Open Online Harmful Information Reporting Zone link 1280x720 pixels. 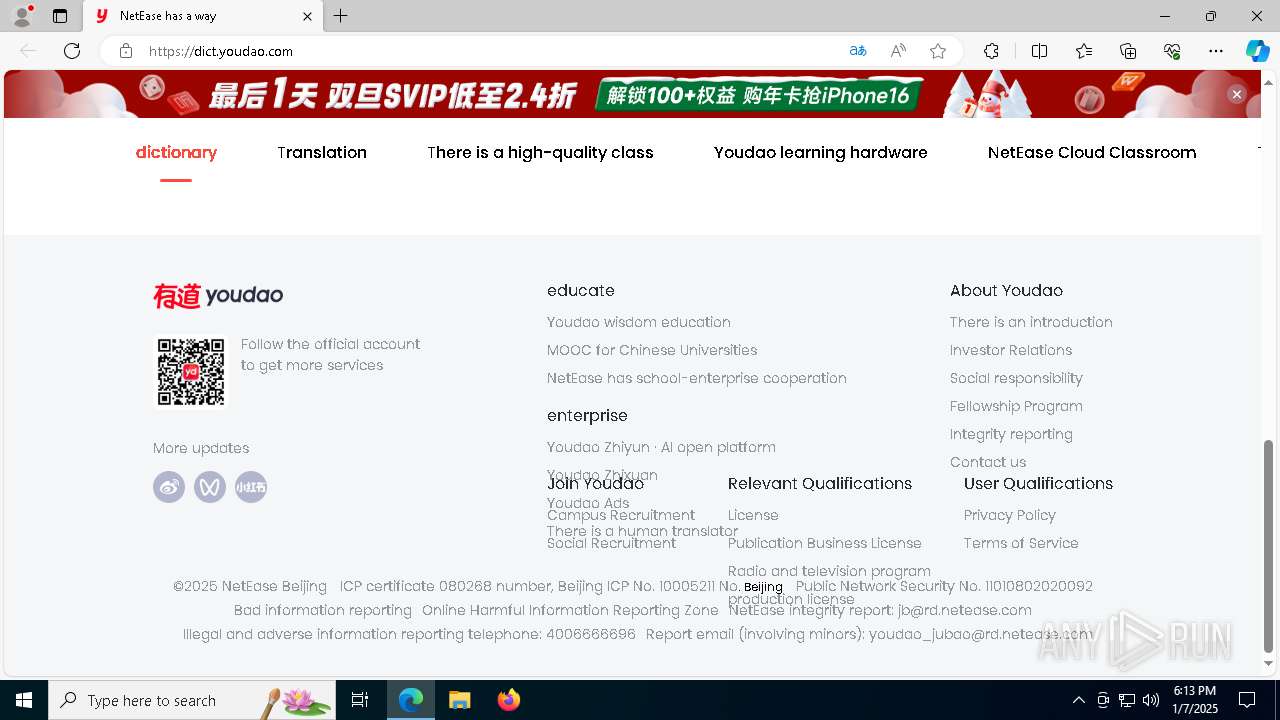[570, 610]
